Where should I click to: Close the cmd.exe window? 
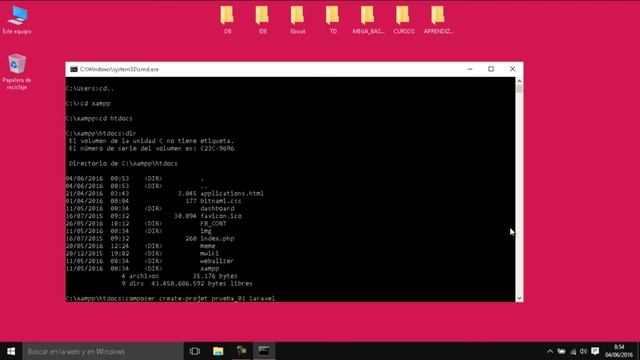(x=512, y=69)
